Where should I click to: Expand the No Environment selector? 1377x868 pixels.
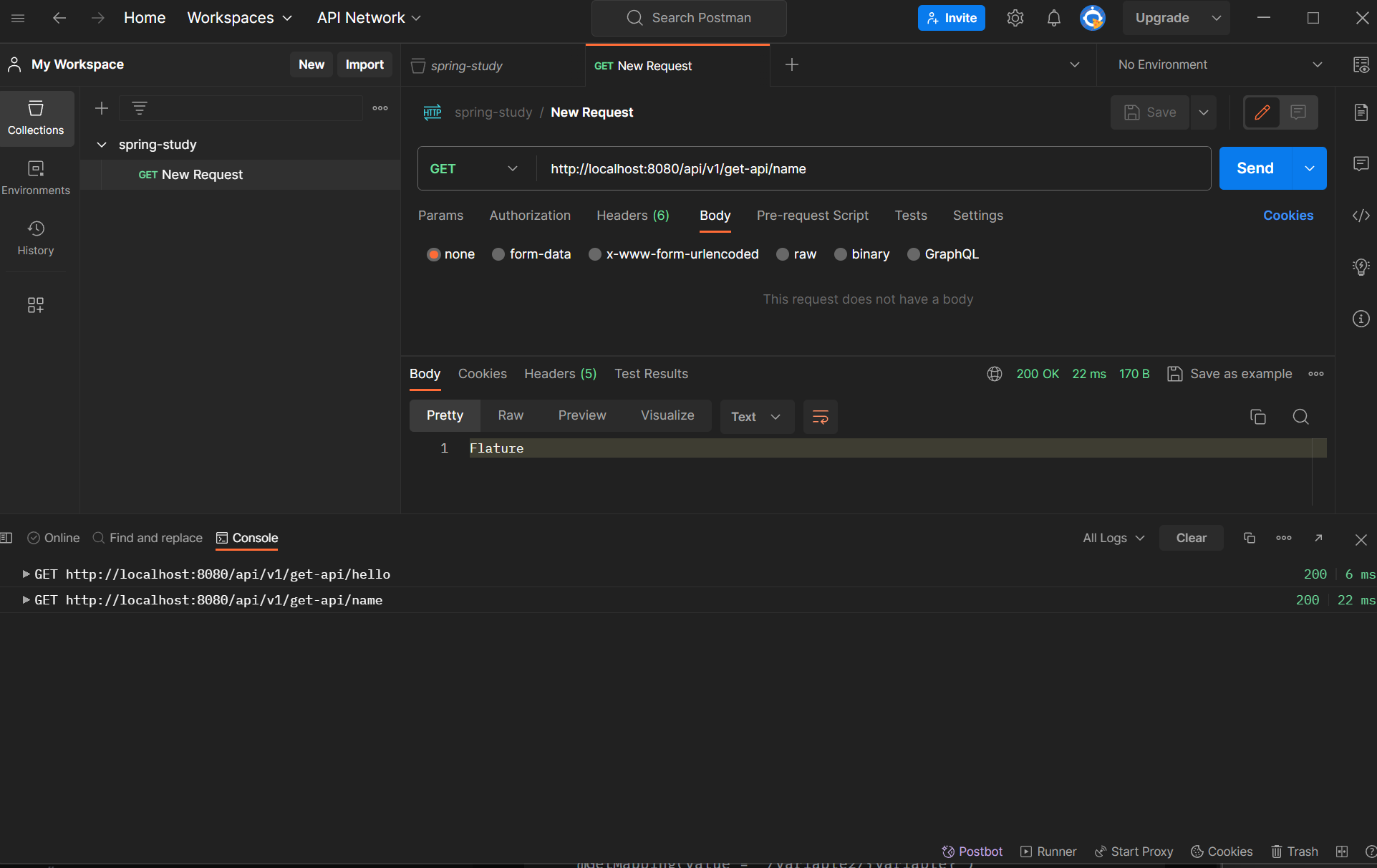pos(1219,64)
